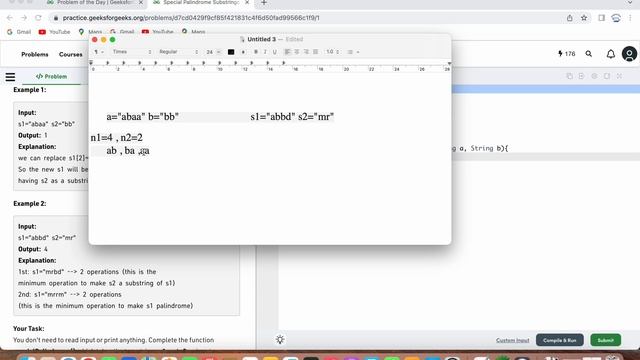Click the editor settings gear icon
Image resolution: width=640 pixels, height=360 pixels.
click(594, 76)
